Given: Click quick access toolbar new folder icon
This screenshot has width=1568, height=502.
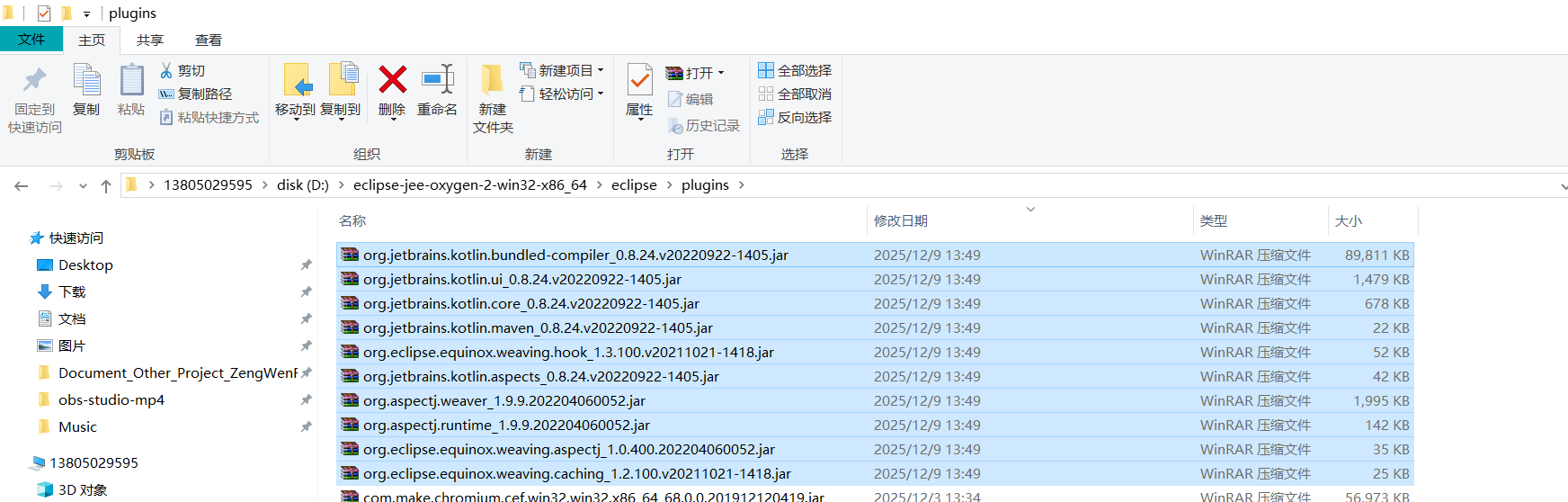Looking at the screenshot, I should (x=66, y=13).
